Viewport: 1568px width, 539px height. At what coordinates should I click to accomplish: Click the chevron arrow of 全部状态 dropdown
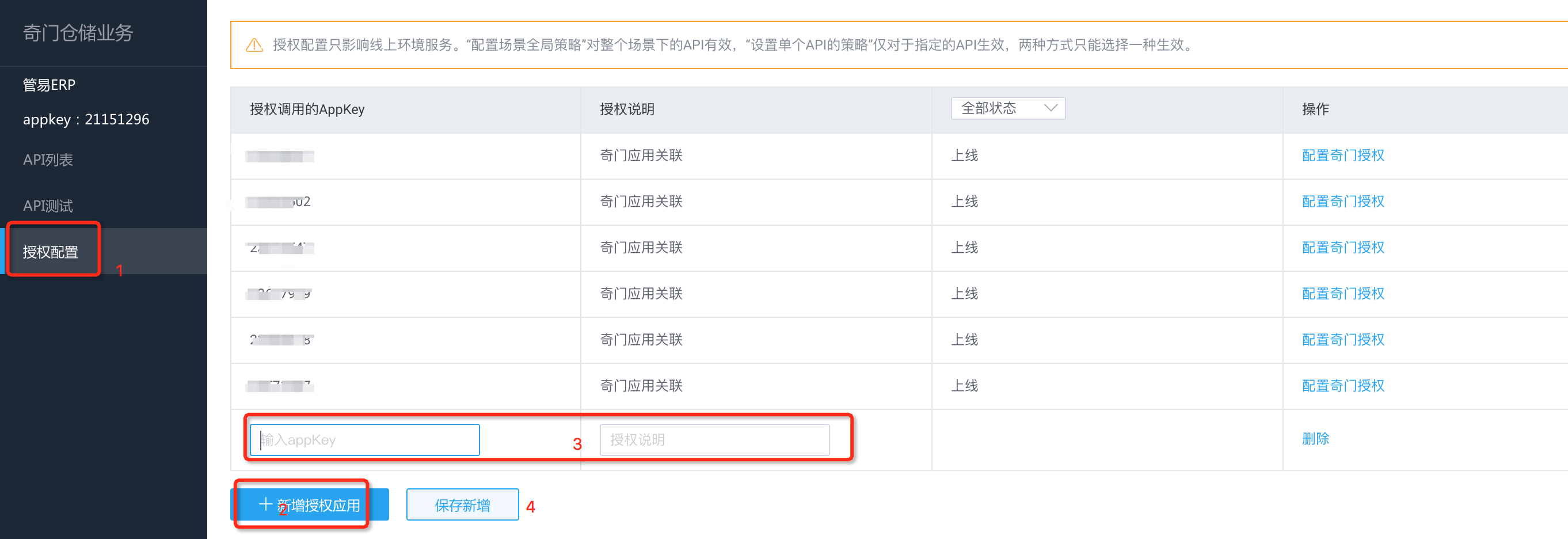[x=1050, y=108]
